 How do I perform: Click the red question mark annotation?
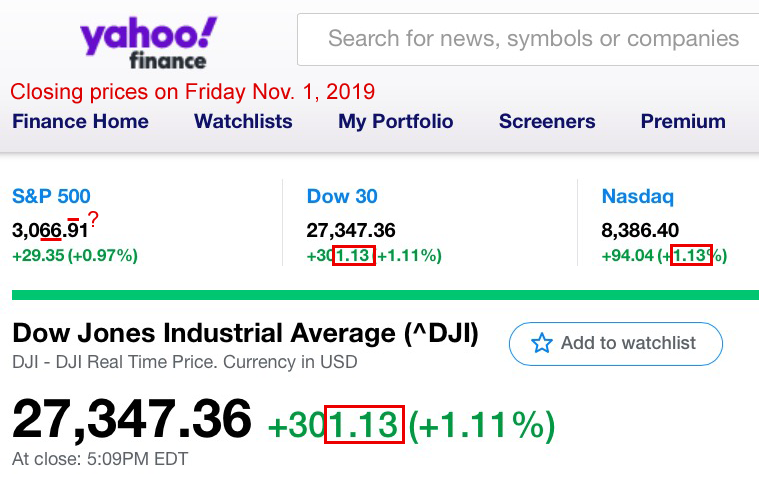click(x=93, y=218)
